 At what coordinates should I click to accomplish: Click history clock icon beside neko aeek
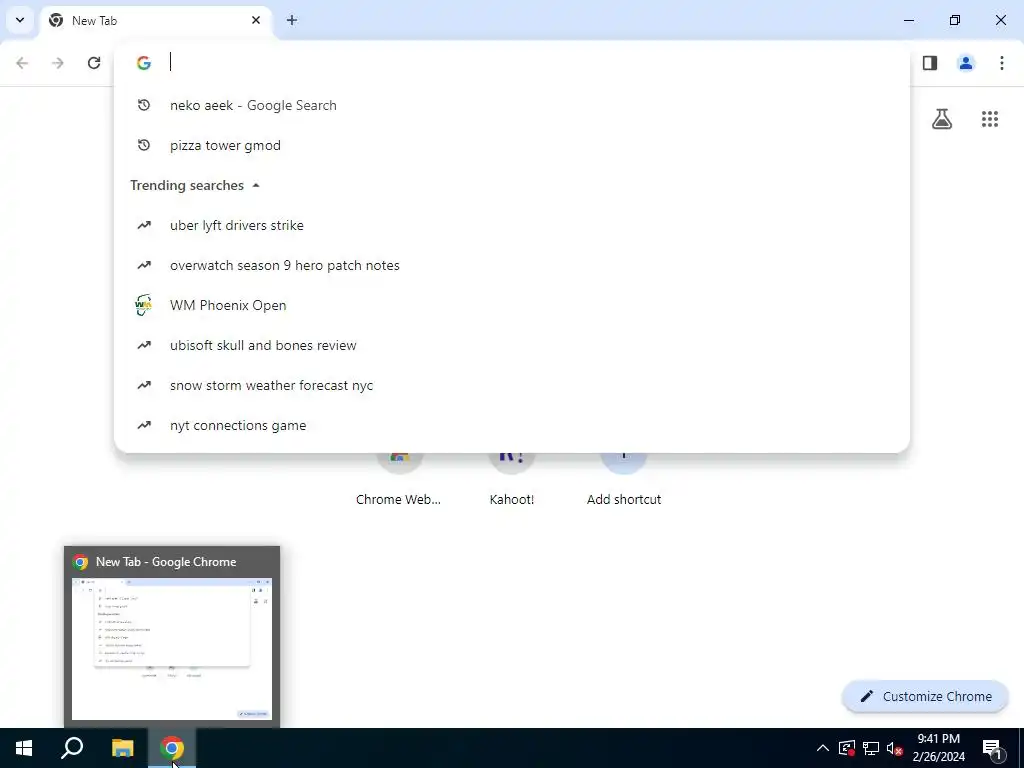tap(144, 105)
